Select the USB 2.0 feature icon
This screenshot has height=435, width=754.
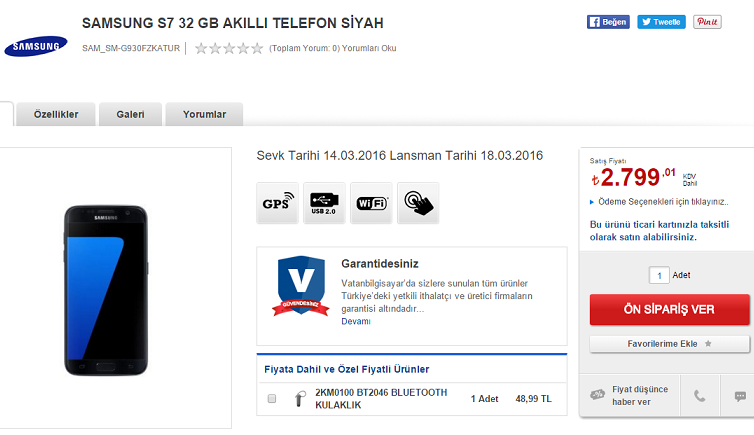point(324,203)
